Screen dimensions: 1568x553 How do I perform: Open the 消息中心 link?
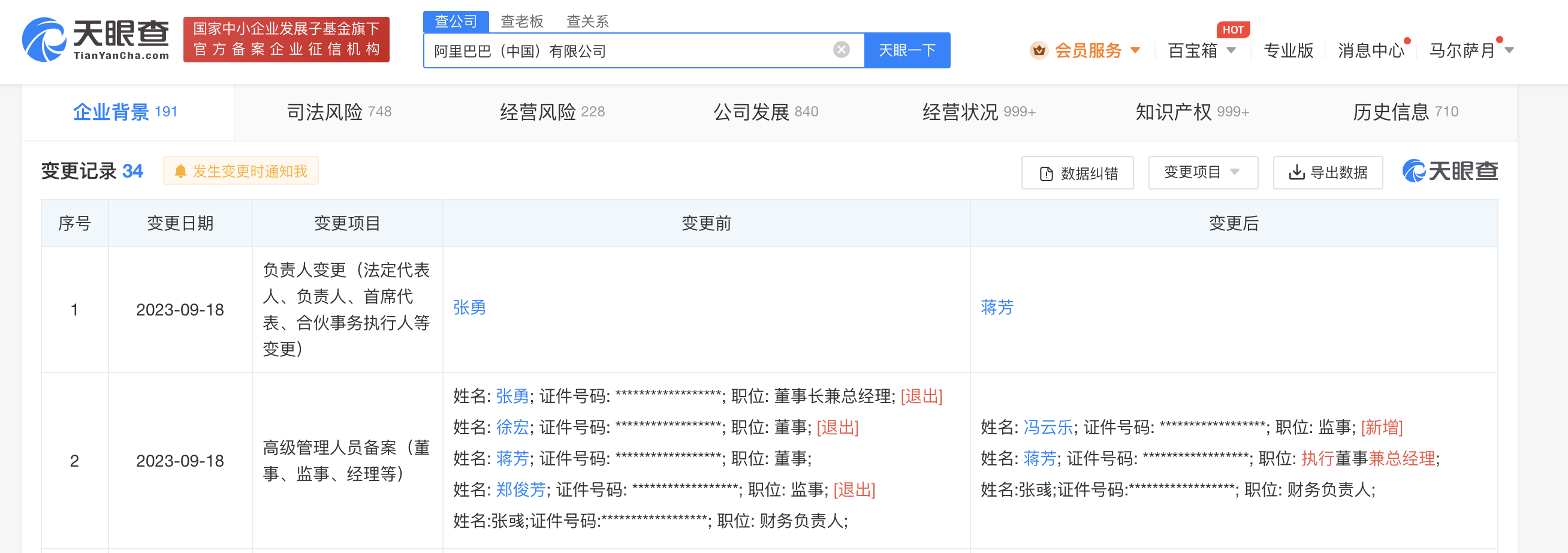1371,50
